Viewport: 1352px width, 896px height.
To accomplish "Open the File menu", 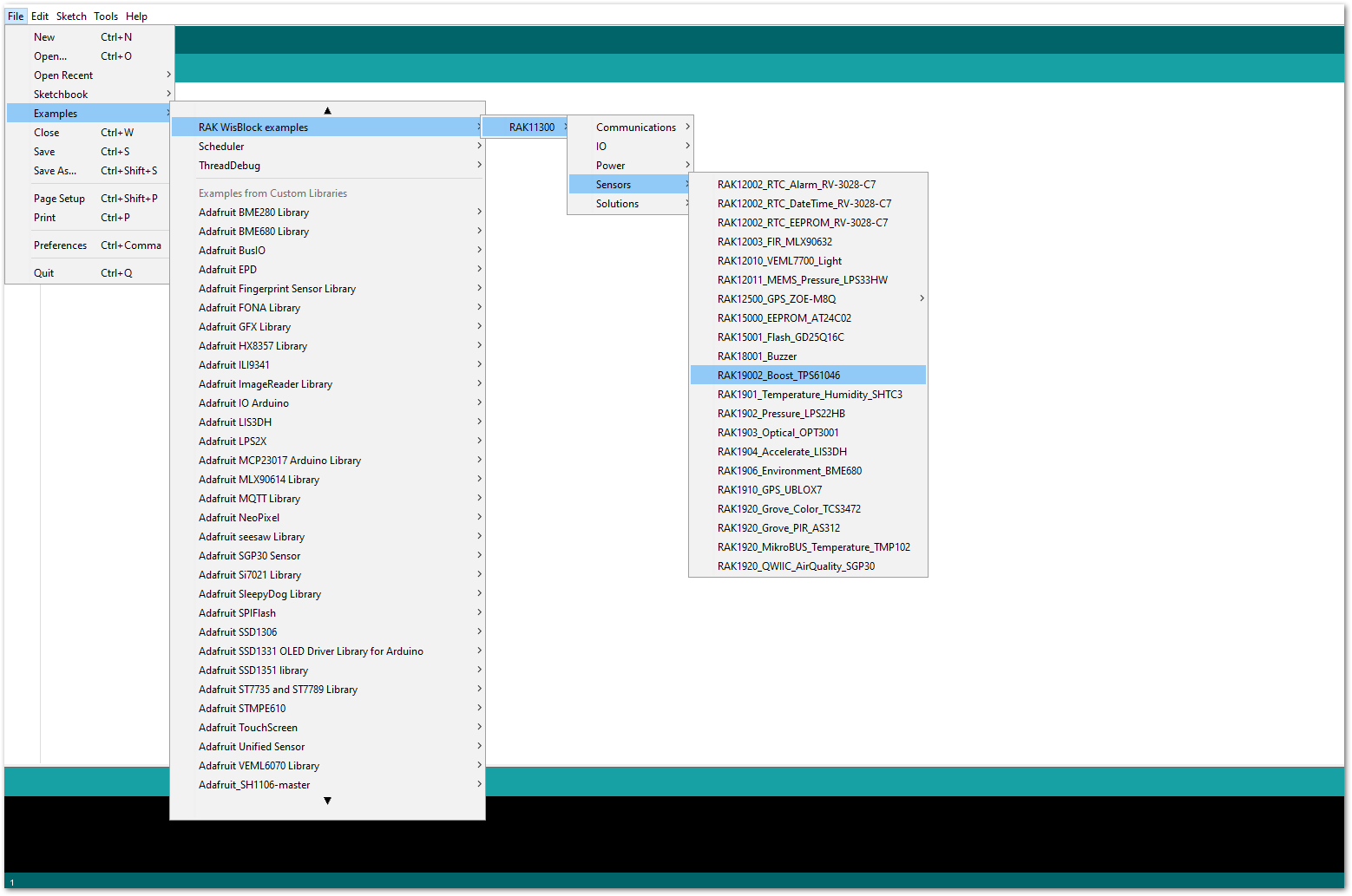I will [16, 16].
